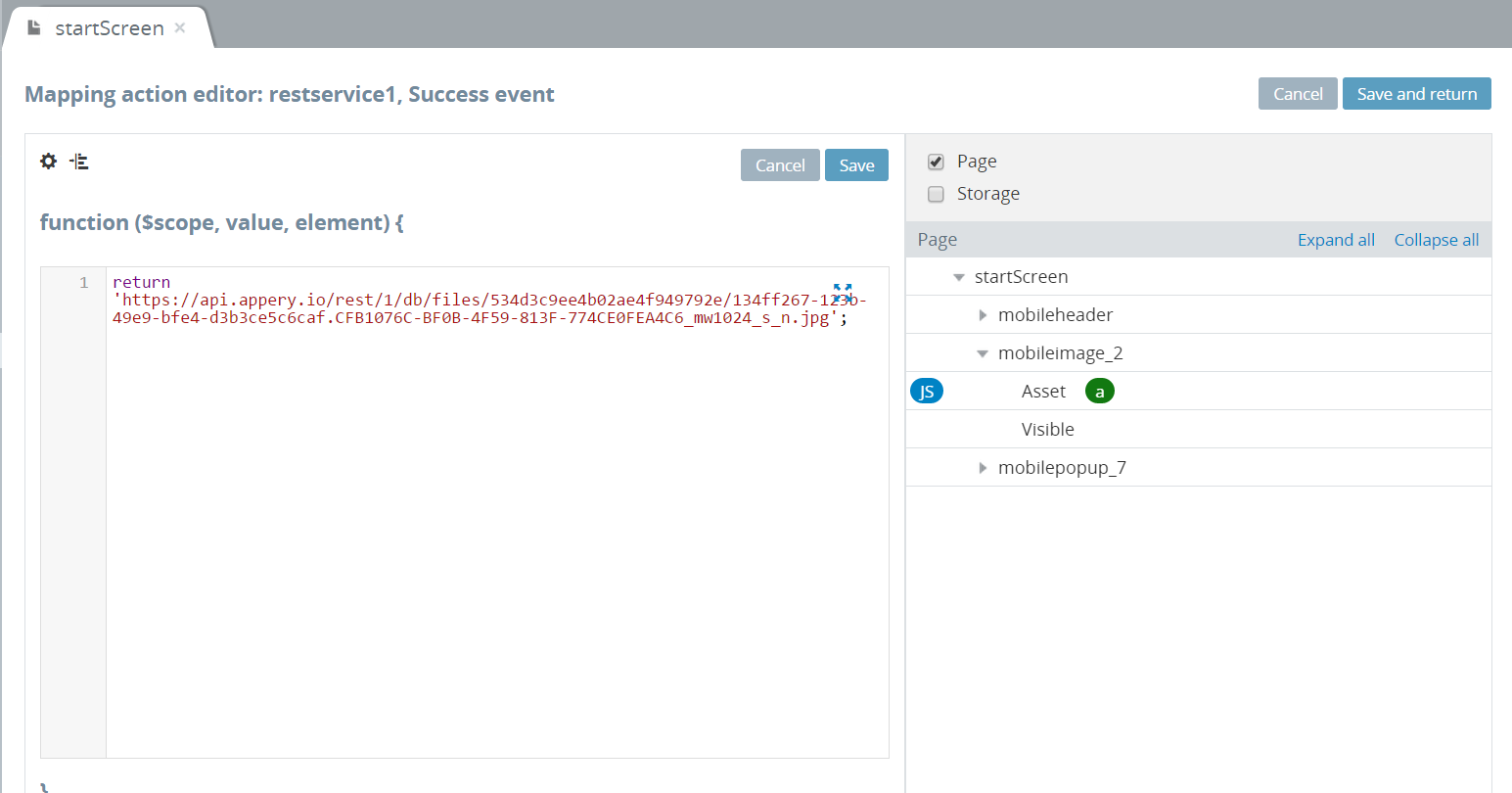Click the gear settings icon in the editor
Image resolution: width=1512 pixels, height=793 pixels.
[x=48, y=162]
